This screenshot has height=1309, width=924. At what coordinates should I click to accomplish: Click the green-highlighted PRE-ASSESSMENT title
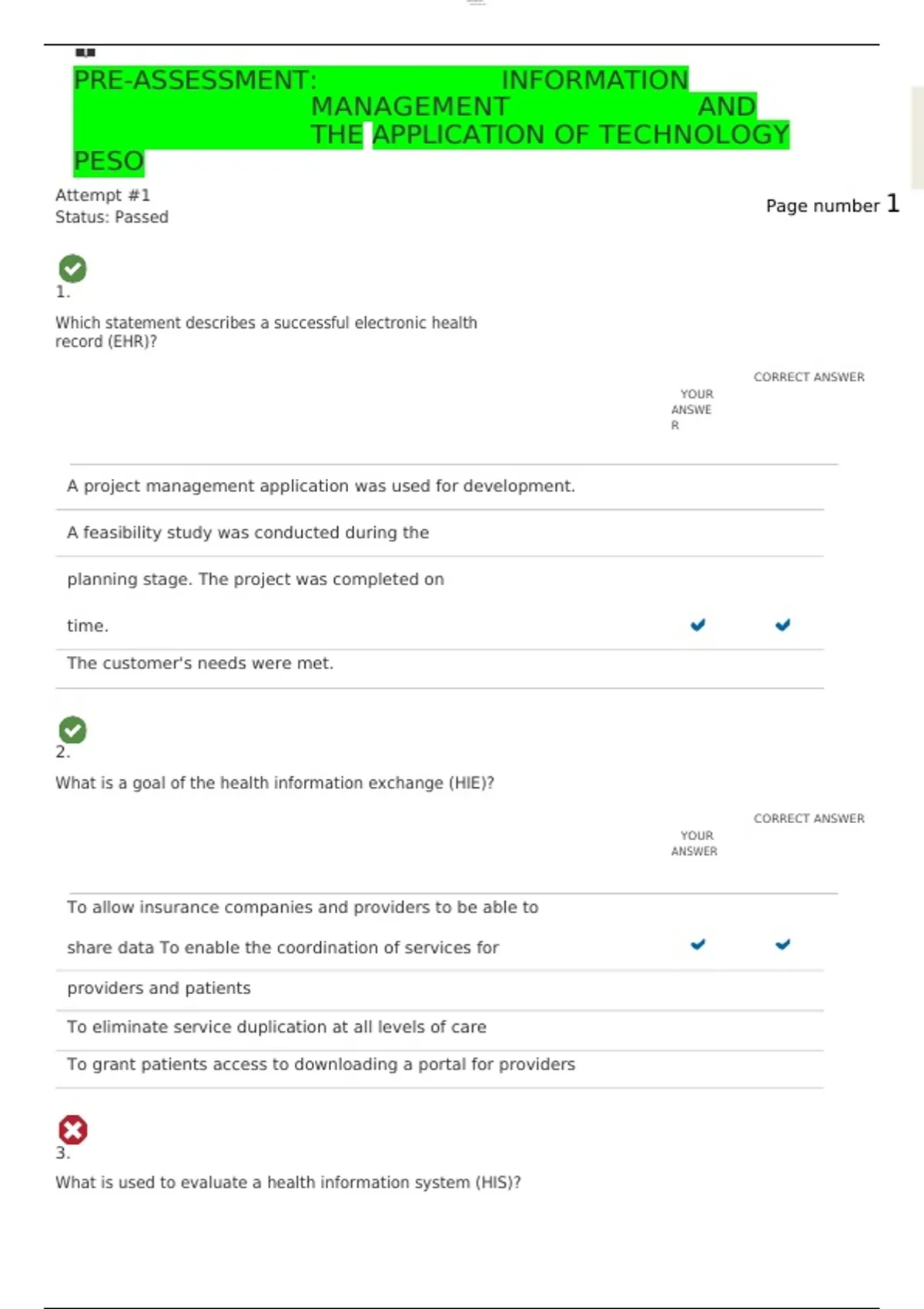point(431,120)
